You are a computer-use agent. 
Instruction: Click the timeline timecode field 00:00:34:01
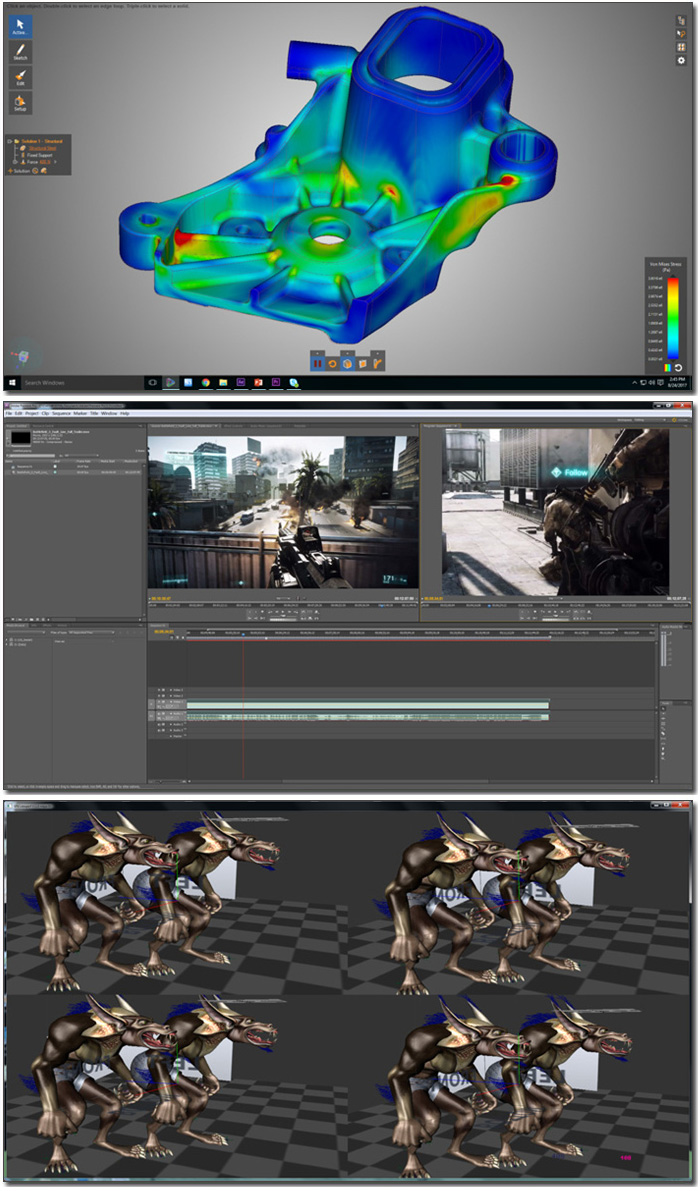pyautogui.click(x=163, y=632)
